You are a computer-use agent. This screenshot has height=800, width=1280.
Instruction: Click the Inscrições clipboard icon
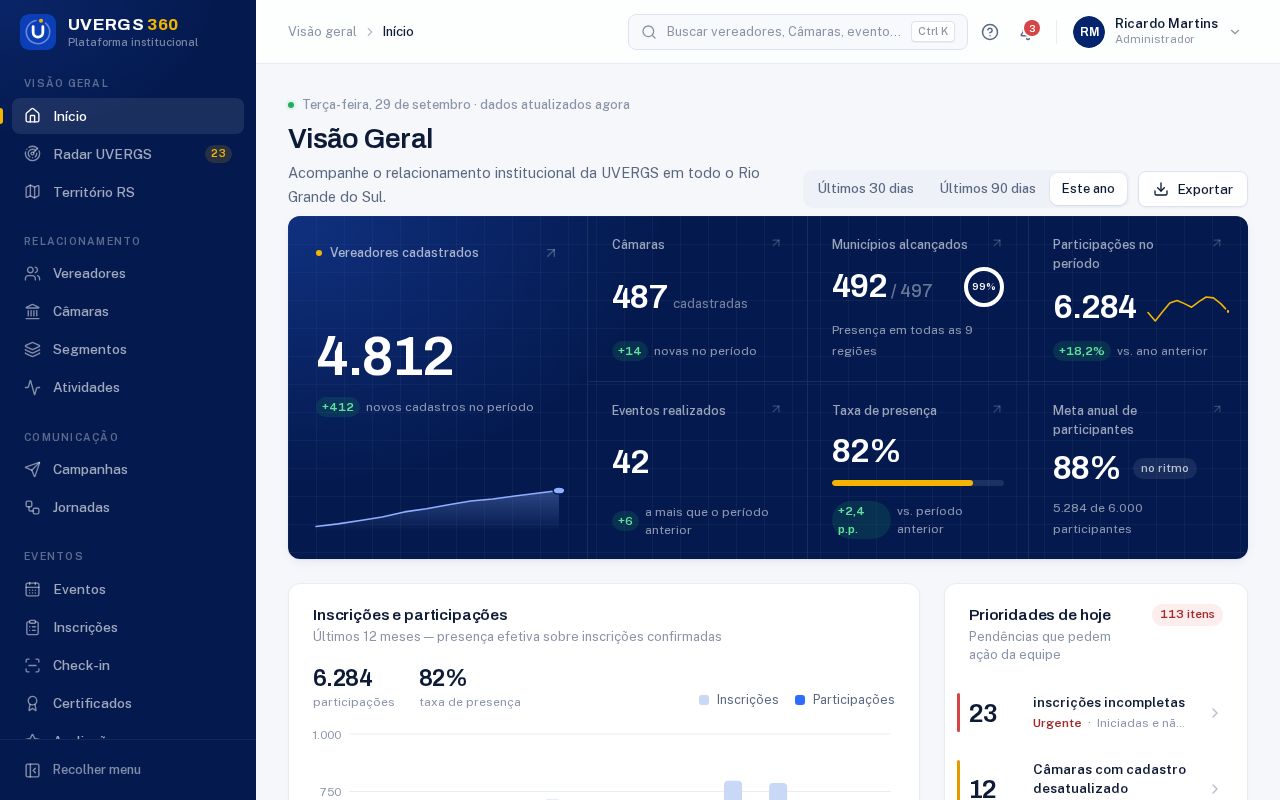coord(33,627)
